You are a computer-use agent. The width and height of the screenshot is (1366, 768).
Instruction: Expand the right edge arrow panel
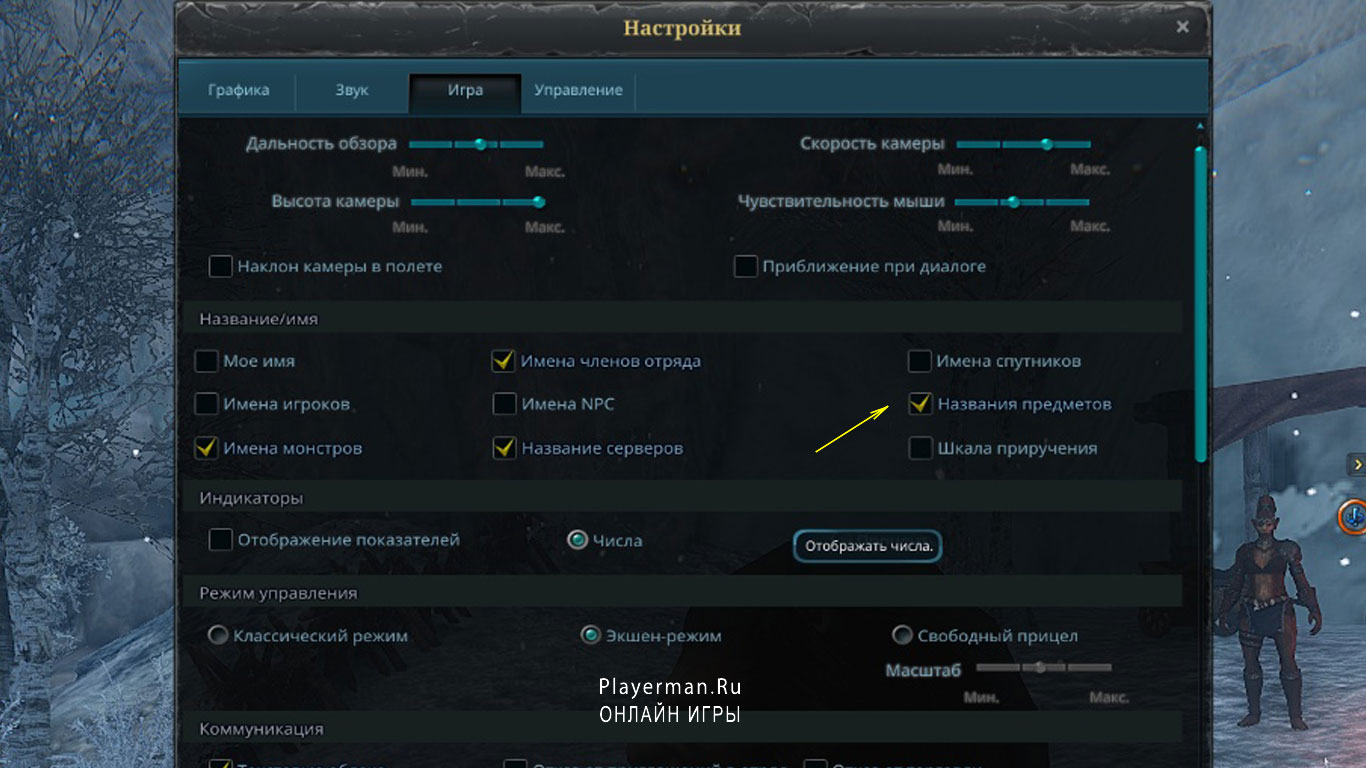(x=1357, y=464)
